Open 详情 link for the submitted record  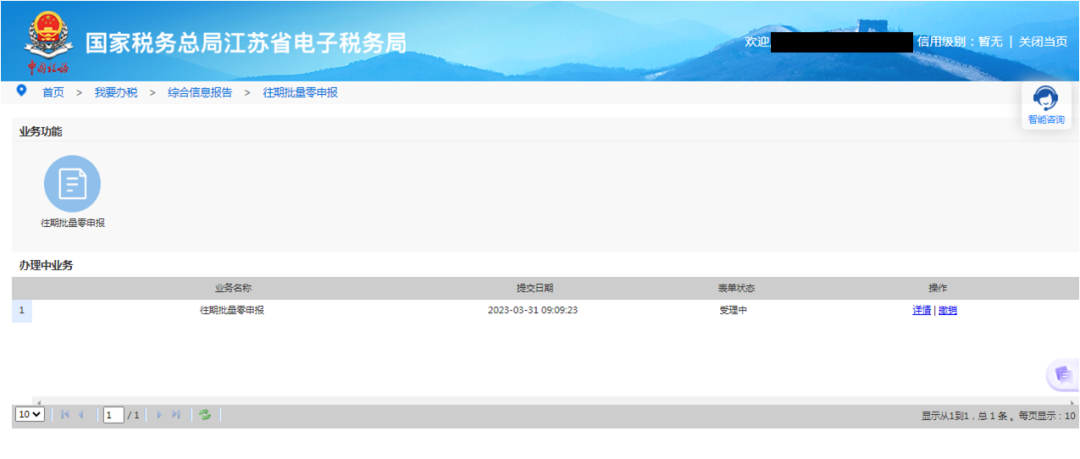922,310
